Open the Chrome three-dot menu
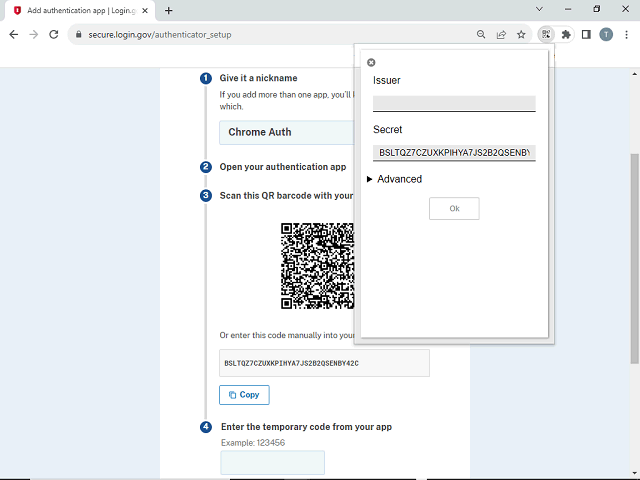 pyautogui.click(x=626, y=35)
